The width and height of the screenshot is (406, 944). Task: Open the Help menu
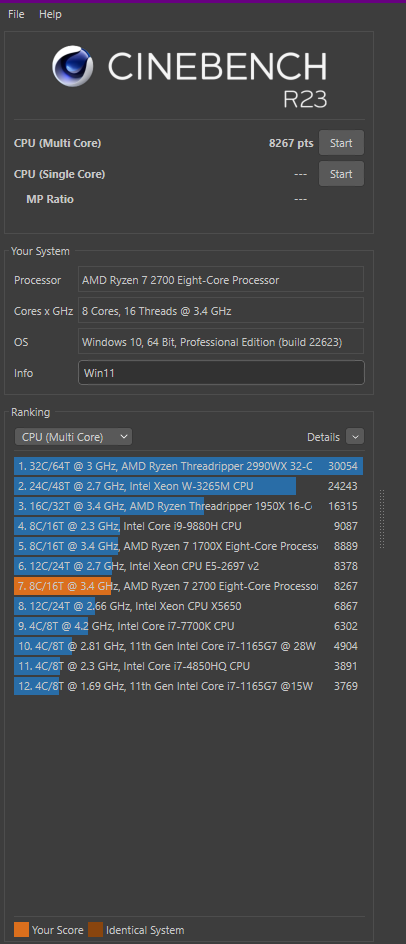(51, 14)
